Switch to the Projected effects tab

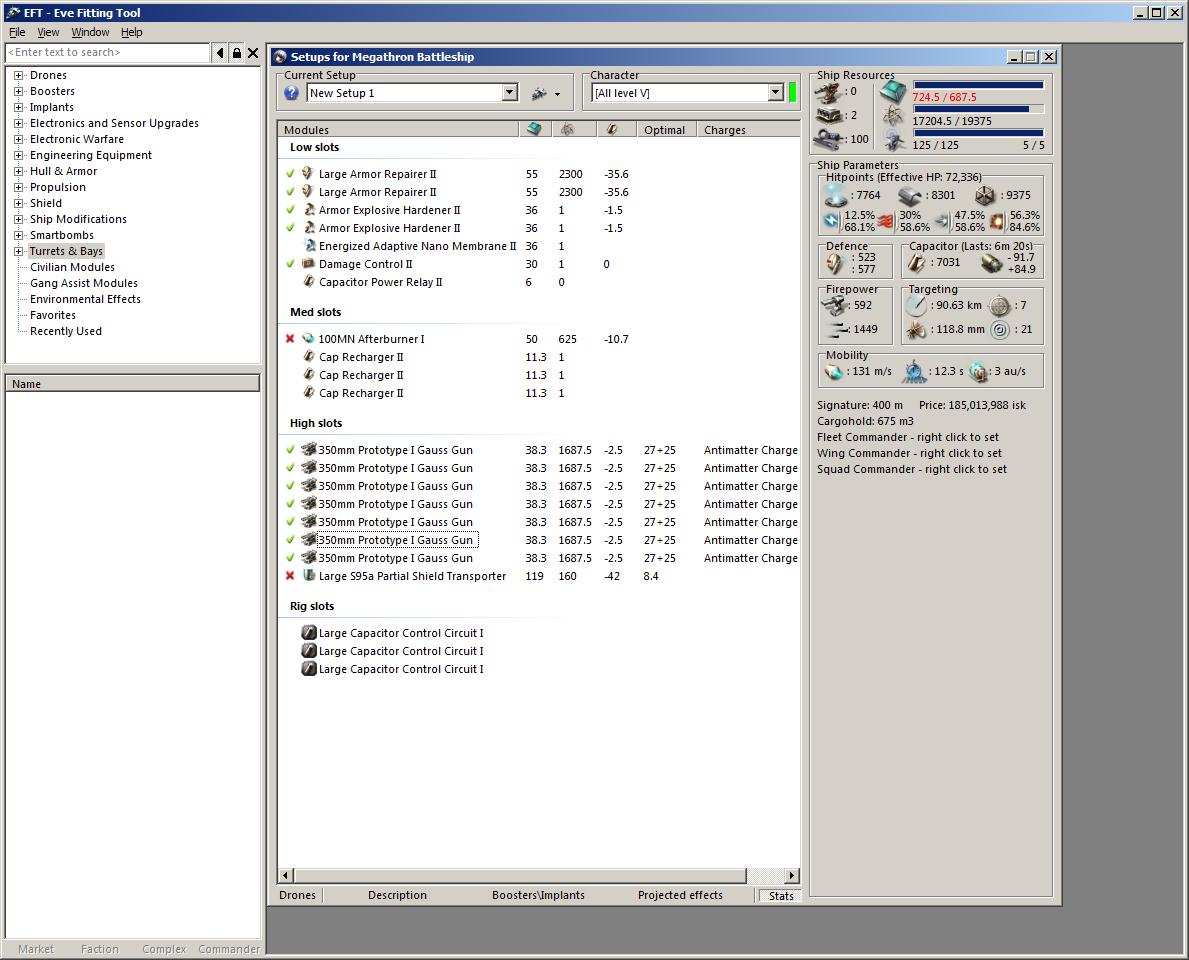point(680,896)
